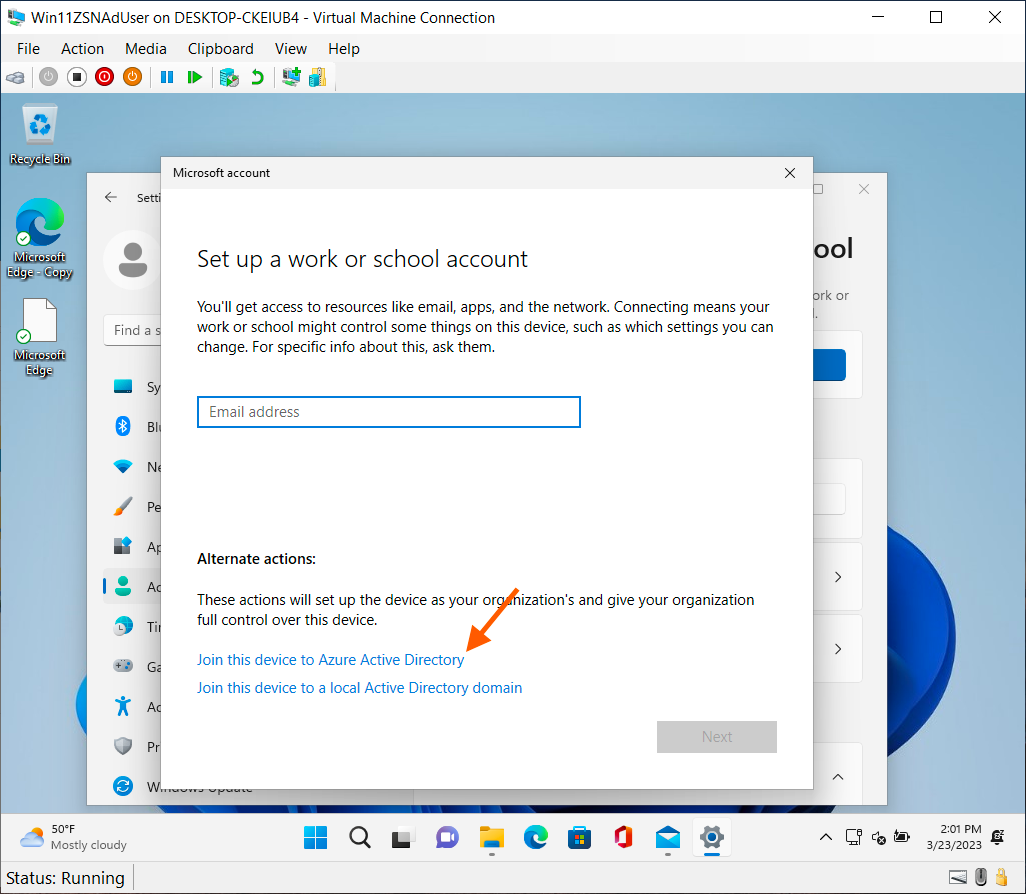Create a checkpoint using toolbar icon
Image resolution: width=1026 pixels, height=894 pixels.
click(229, 77)
